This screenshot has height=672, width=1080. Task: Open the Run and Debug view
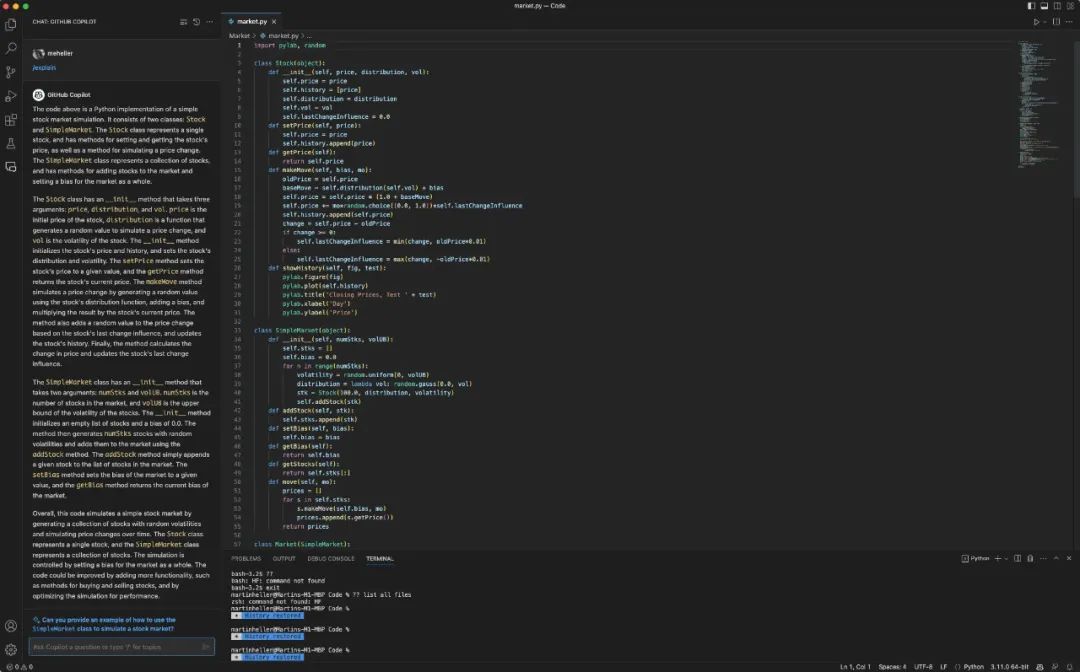pos(11,96)
